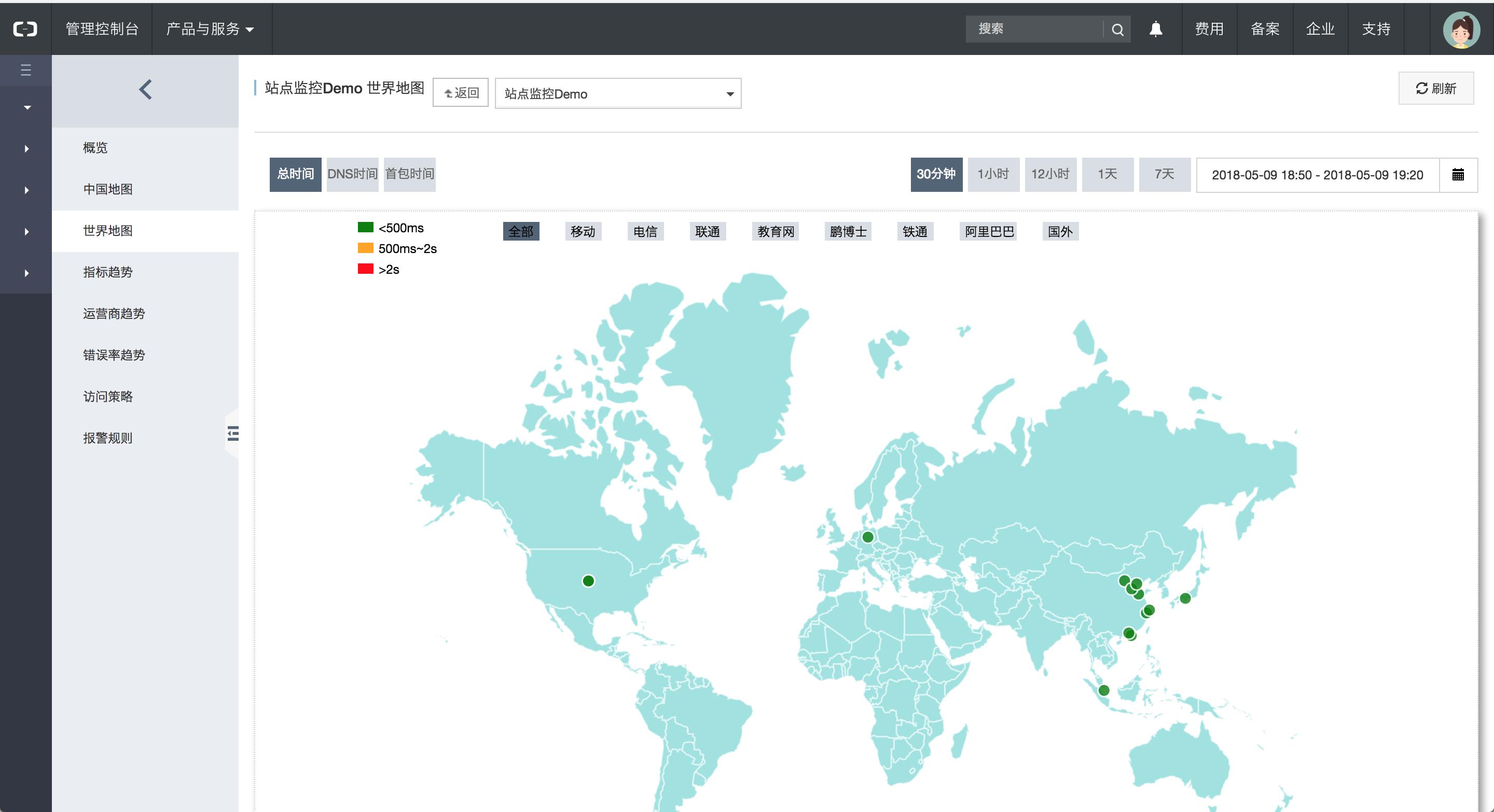Click the green marker in United States

click(588, 581)
